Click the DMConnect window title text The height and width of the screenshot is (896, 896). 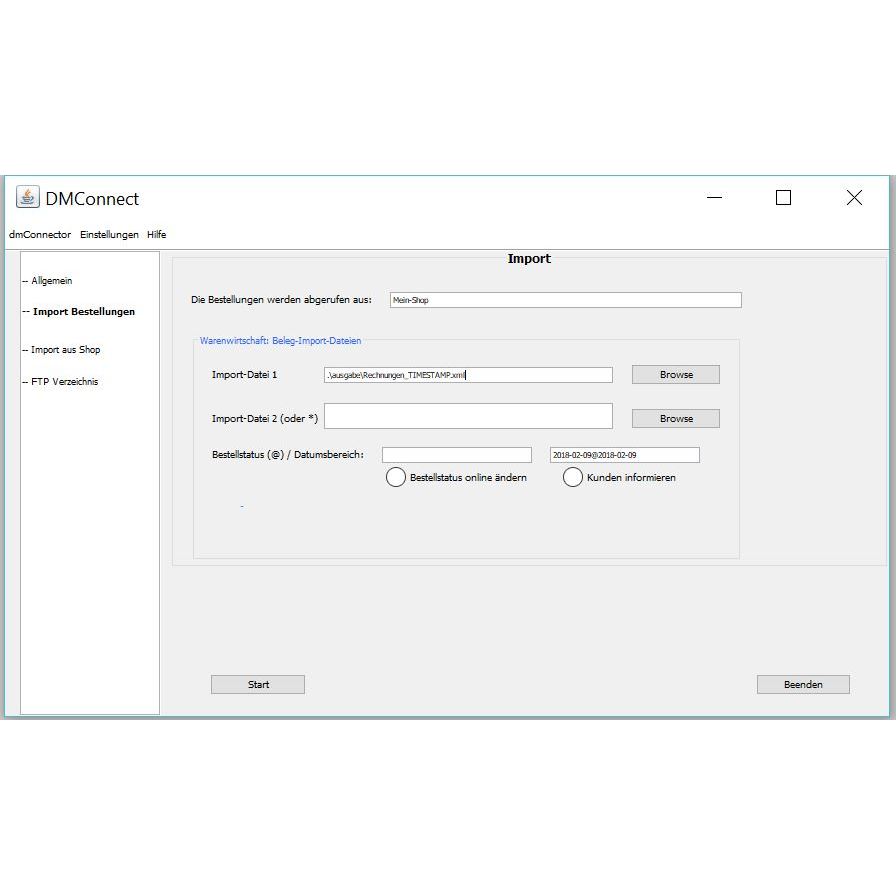pos(92,199)
